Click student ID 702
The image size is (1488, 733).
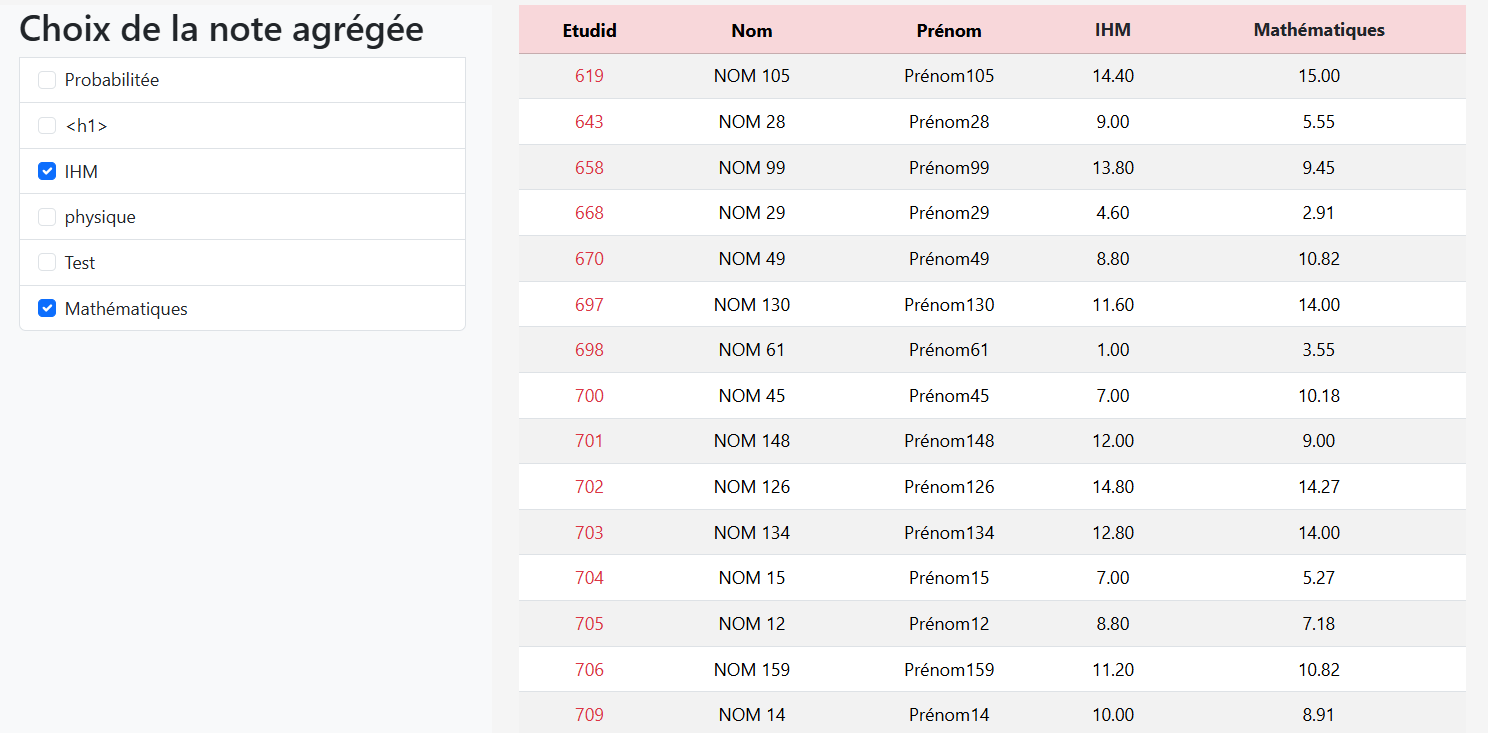coord(589,487)
